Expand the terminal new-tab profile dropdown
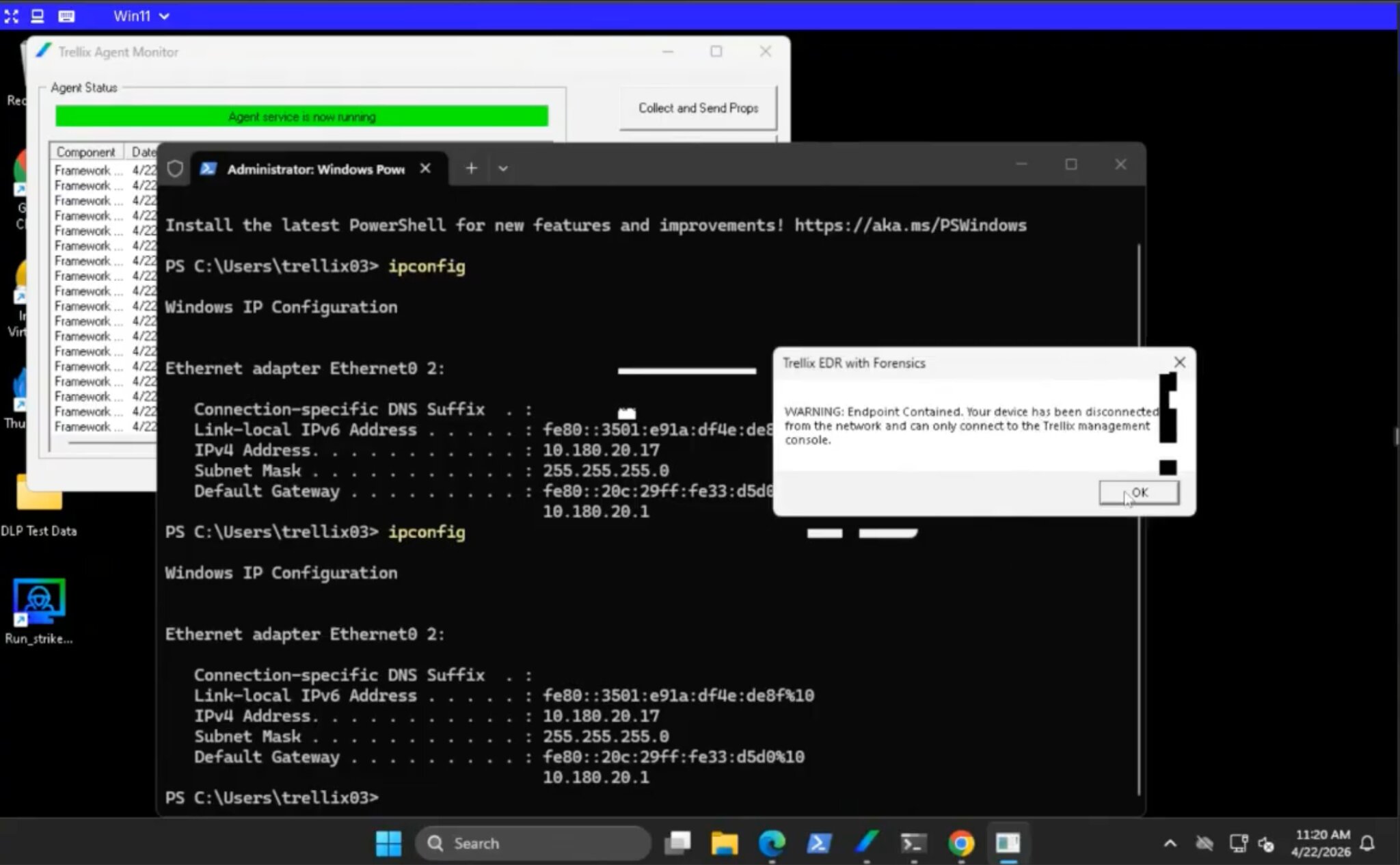The width and height of the screenshot is (1400, 865). (503, 168)
